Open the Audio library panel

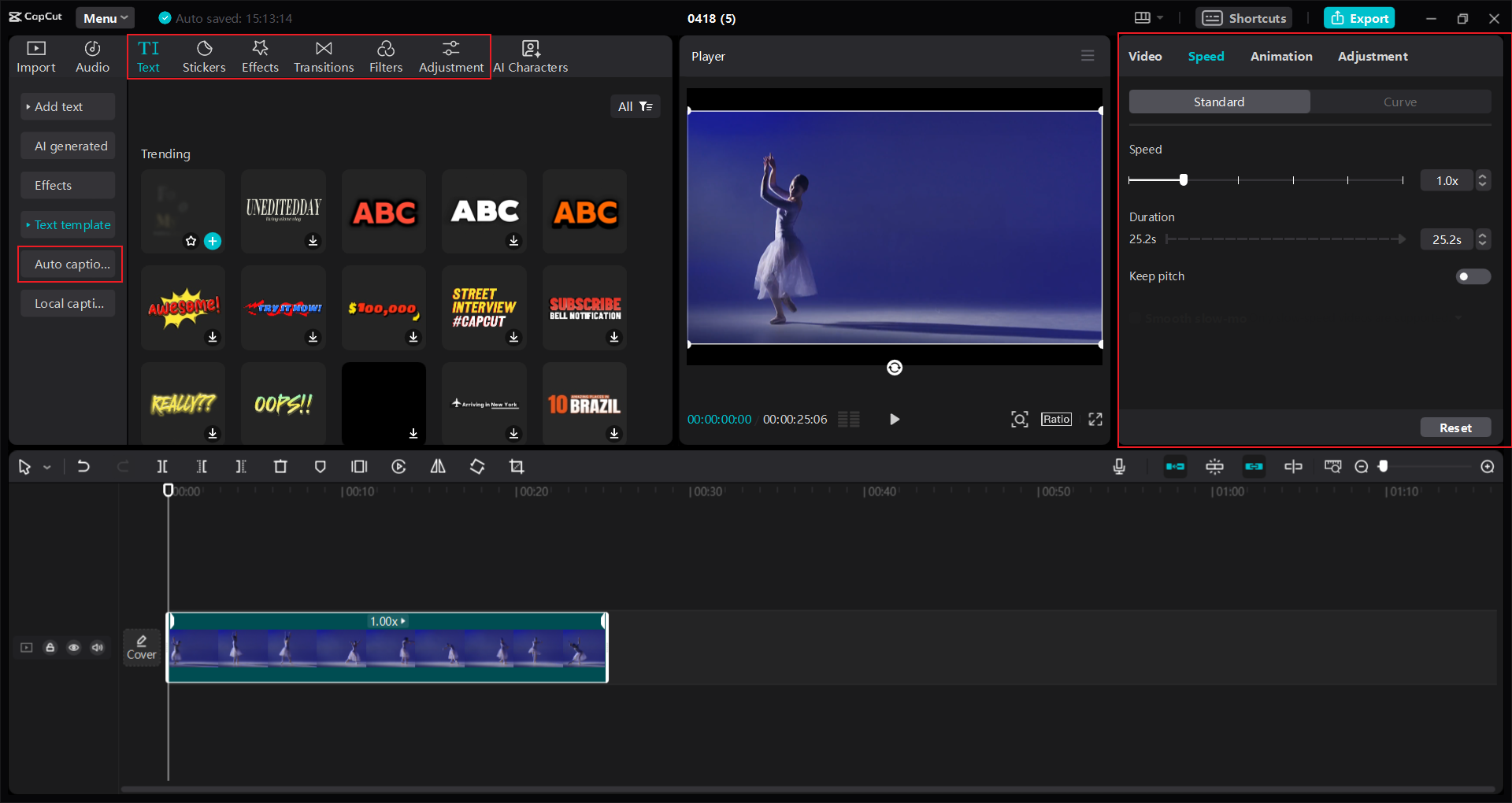pos(92,57)
